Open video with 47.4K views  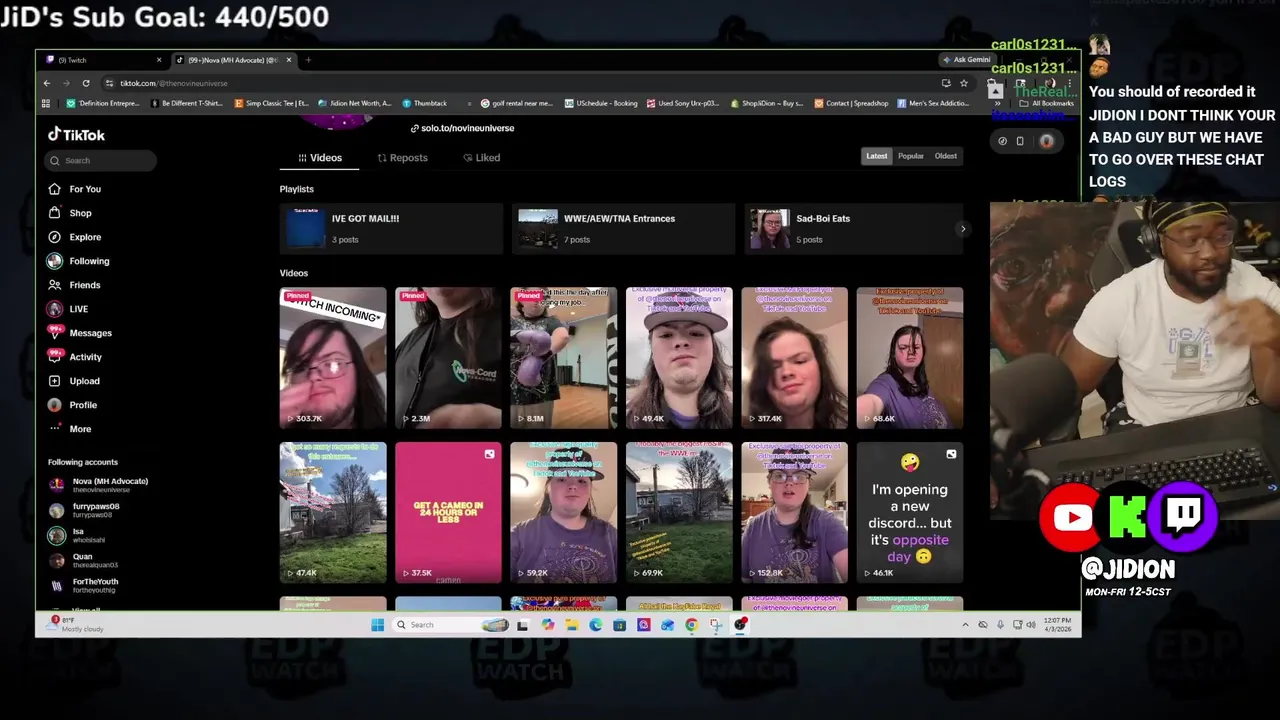tap(333, 512)
